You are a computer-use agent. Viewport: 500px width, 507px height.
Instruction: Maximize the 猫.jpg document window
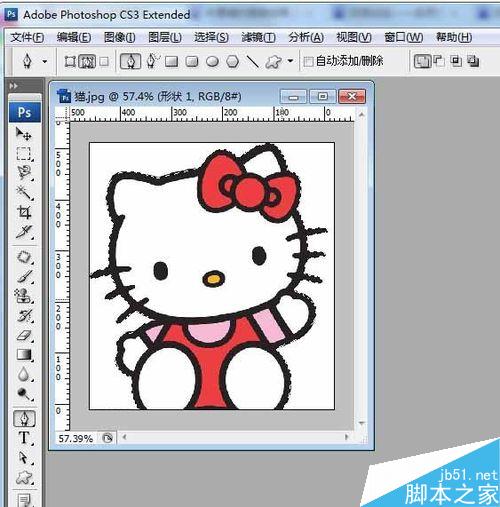322,97
